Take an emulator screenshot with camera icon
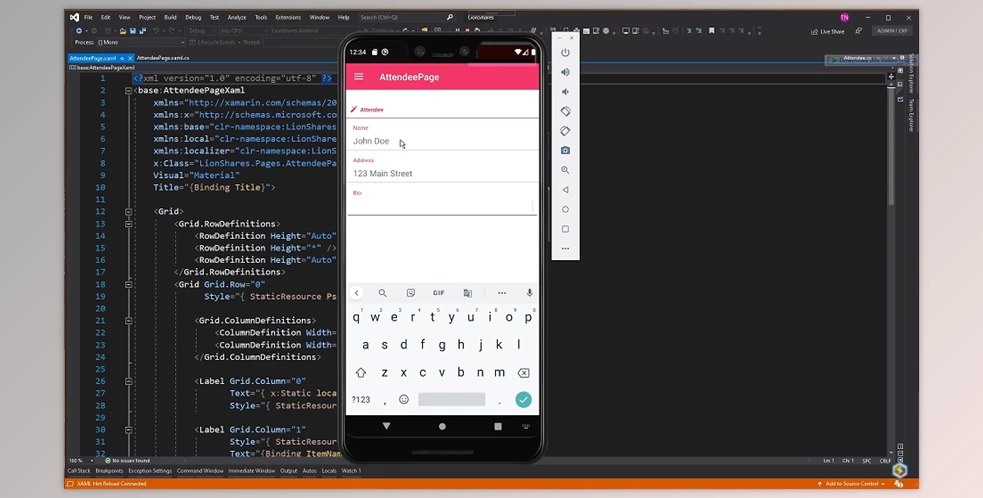Viewport: 983px width, 498px height. pyautogui.click(x=565, y=150)
